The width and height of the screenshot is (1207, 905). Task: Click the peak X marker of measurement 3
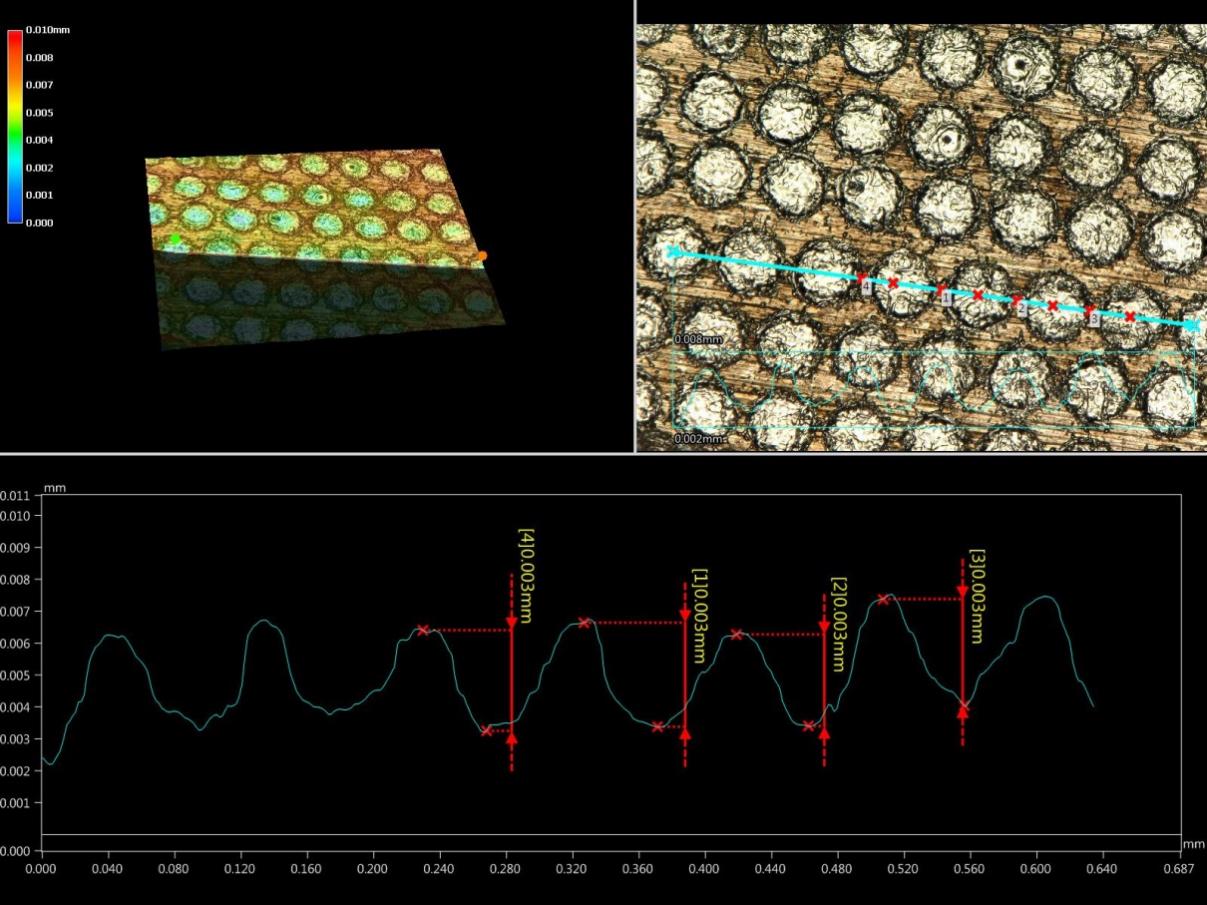click(883, 599)
